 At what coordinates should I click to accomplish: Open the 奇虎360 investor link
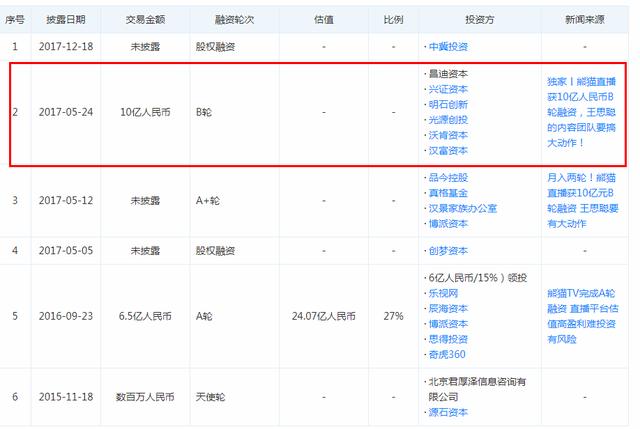pos(447,354)
